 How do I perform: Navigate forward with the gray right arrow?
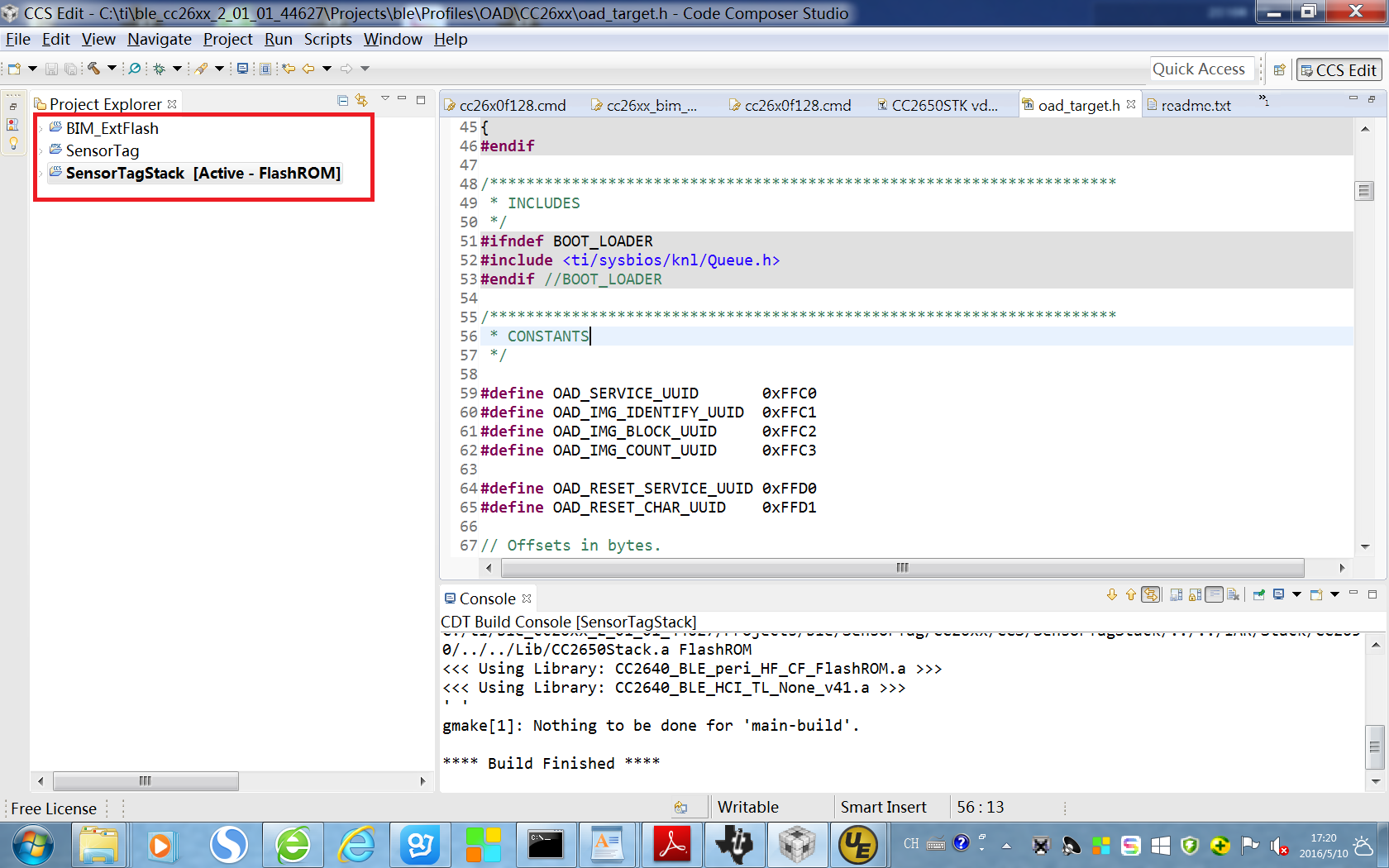click(346, 69)
